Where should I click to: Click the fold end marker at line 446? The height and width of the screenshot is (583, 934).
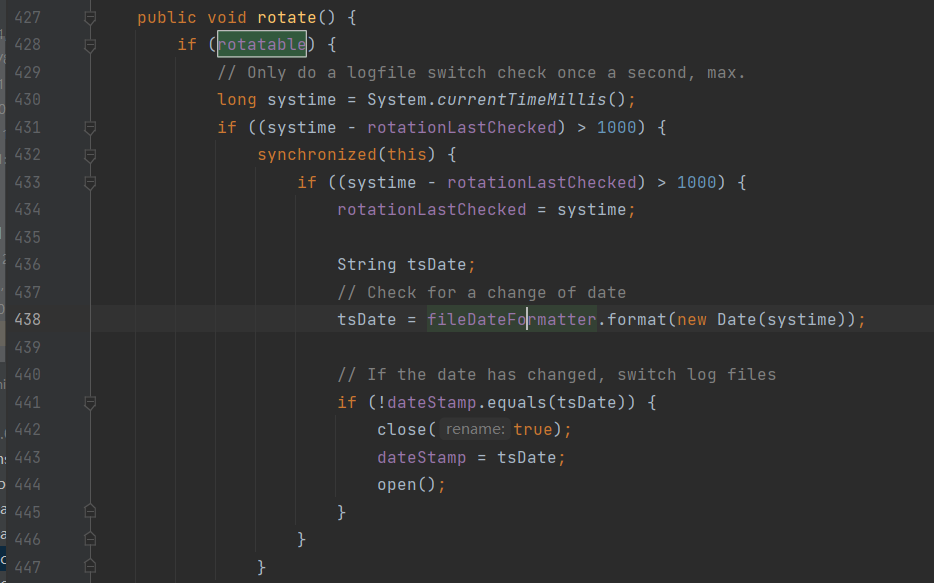pyautogui.click(x=90, y=539)
